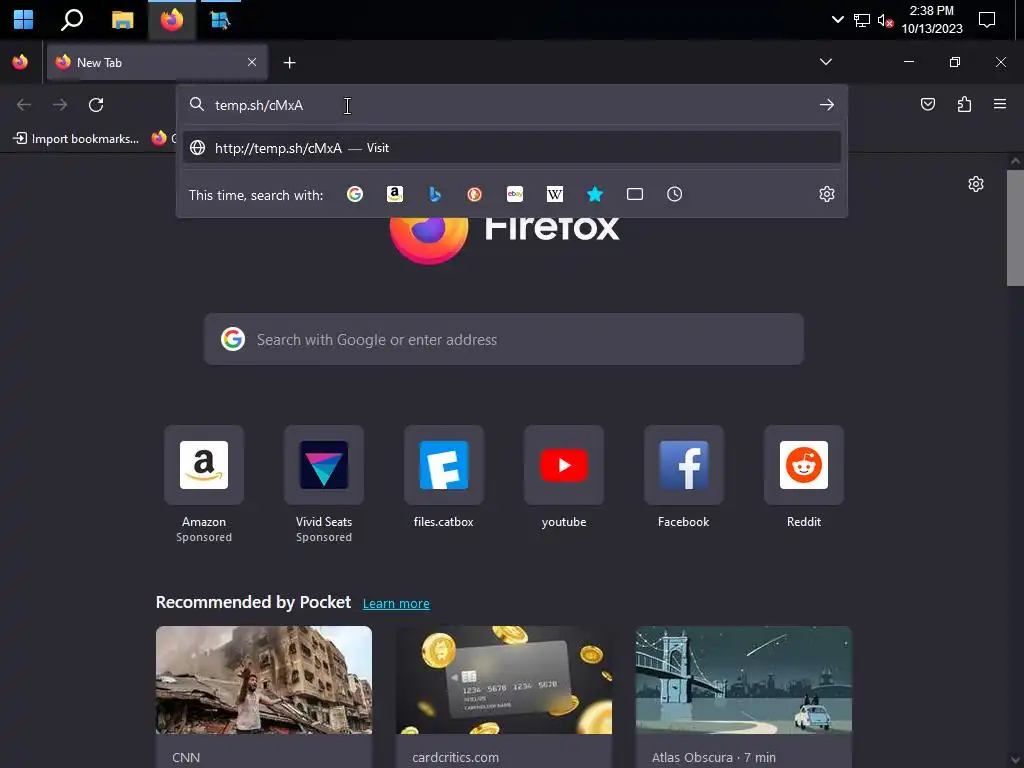Open a new tab with plus button

(x=289, y=62)
